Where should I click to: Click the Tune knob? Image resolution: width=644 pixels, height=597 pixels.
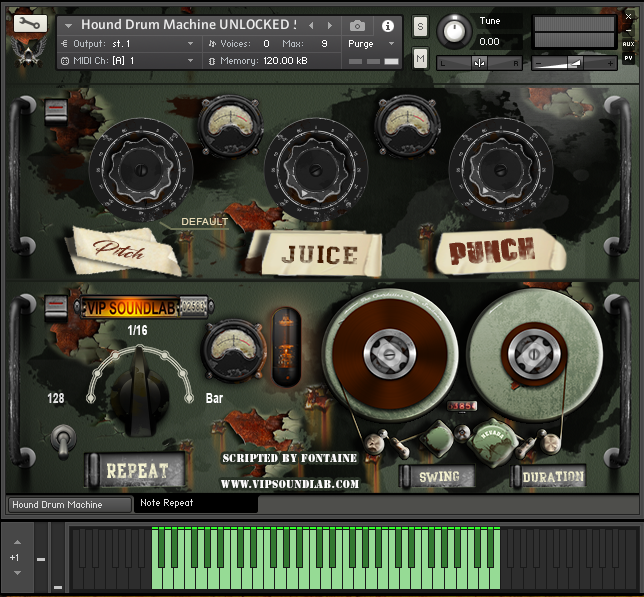tap(454, 31)
